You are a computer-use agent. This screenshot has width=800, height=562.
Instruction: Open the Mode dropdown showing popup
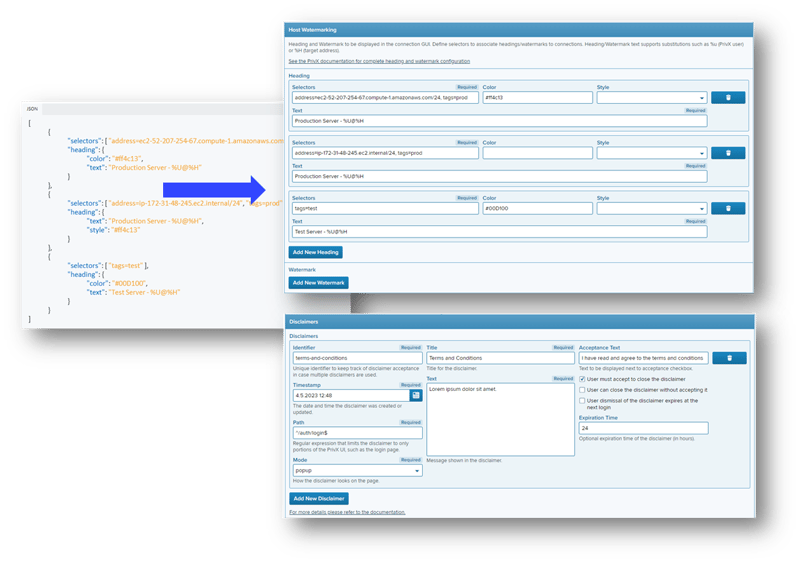pyautogui.click(x=355, y=470)
